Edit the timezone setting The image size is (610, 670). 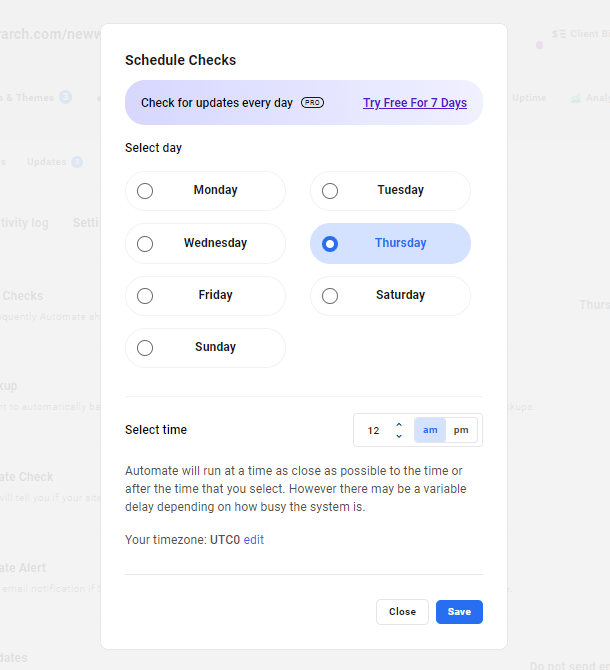click(x=254, y=540)
